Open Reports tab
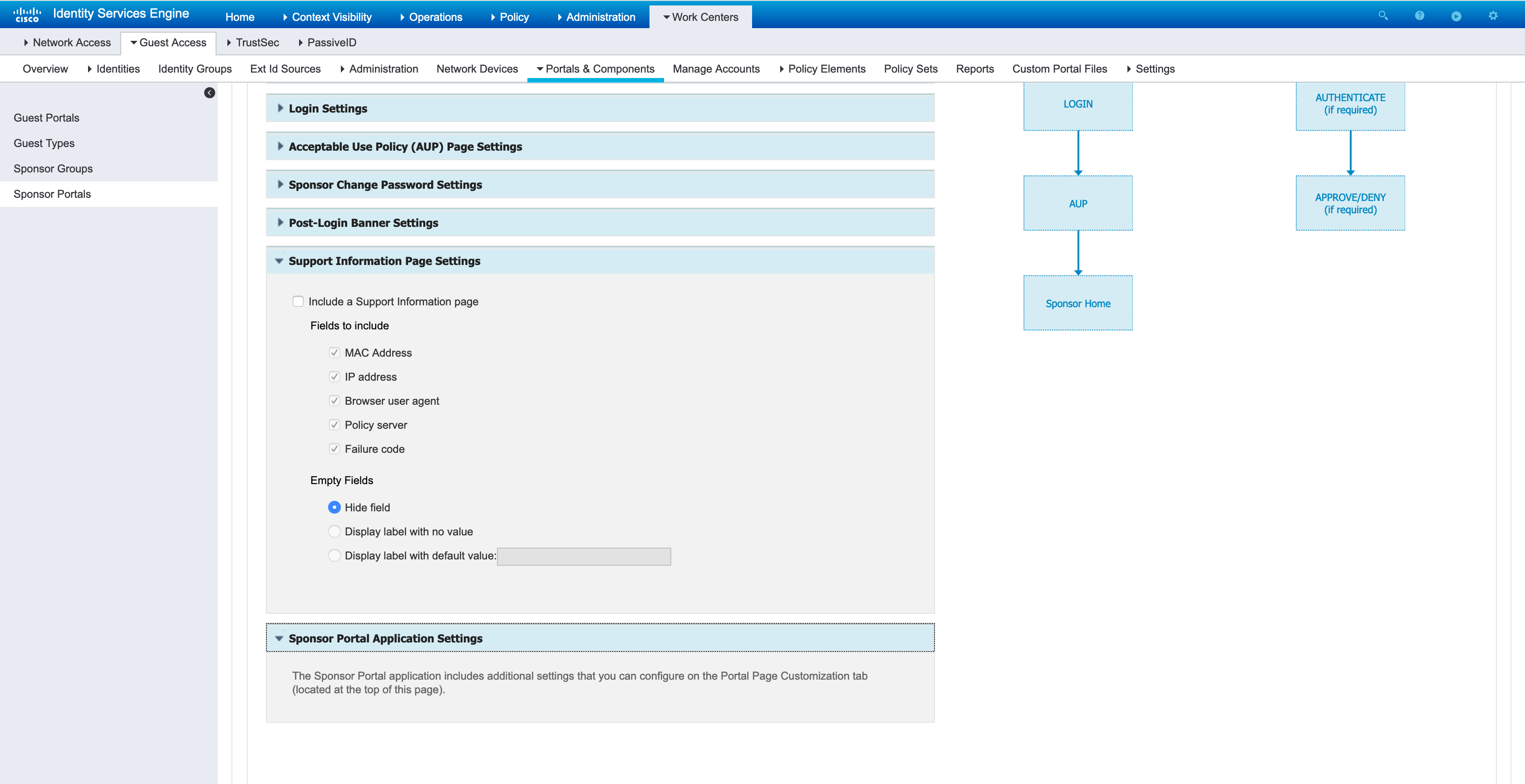1525x784 pixels. click(x=975, y=69)
